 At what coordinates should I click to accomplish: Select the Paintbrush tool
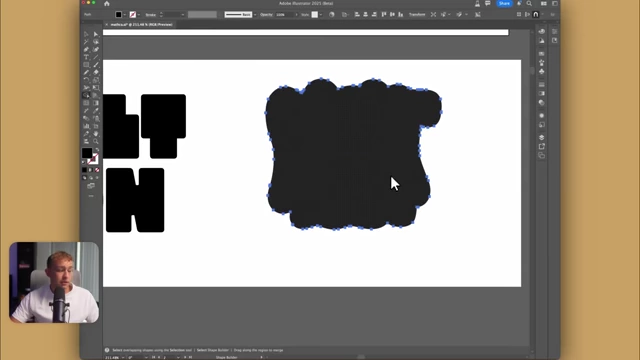[96, 65]
